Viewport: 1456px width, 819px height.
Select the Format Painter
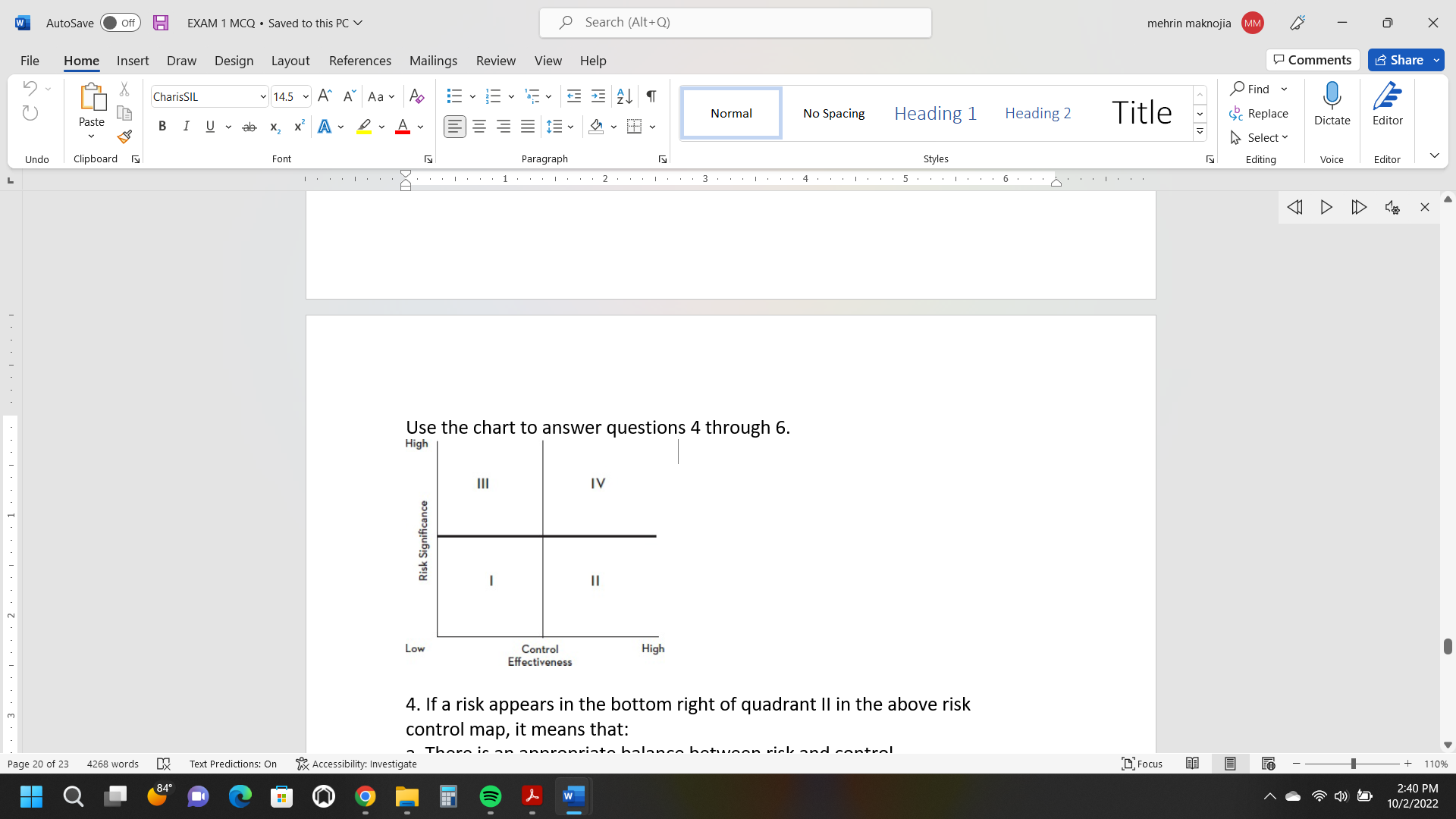124,137
